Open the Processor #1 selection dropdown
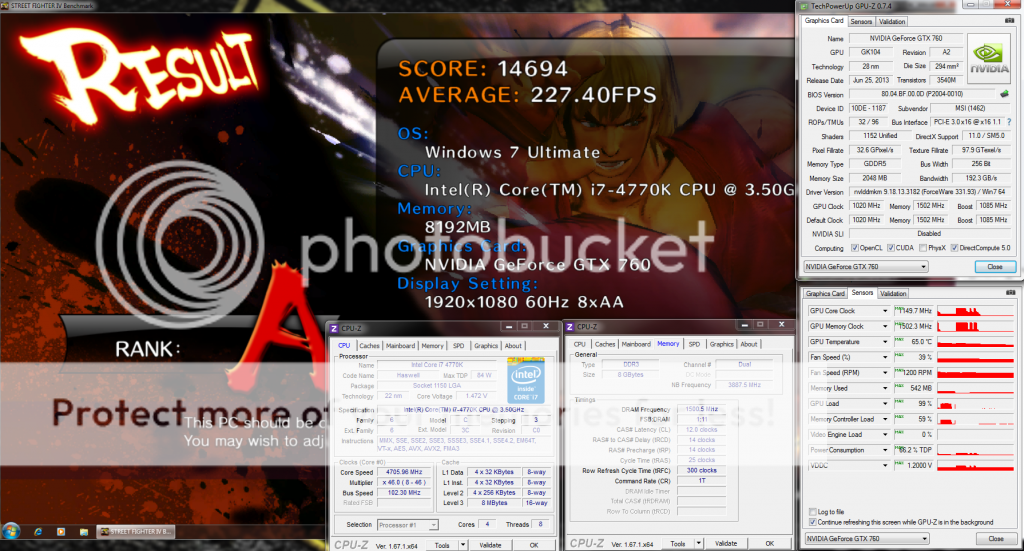 (408, 524)
